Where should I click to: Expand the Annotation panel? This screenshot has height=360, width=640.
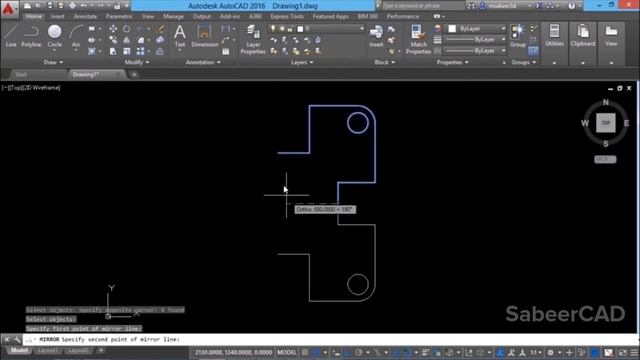(x=203, y=62)
